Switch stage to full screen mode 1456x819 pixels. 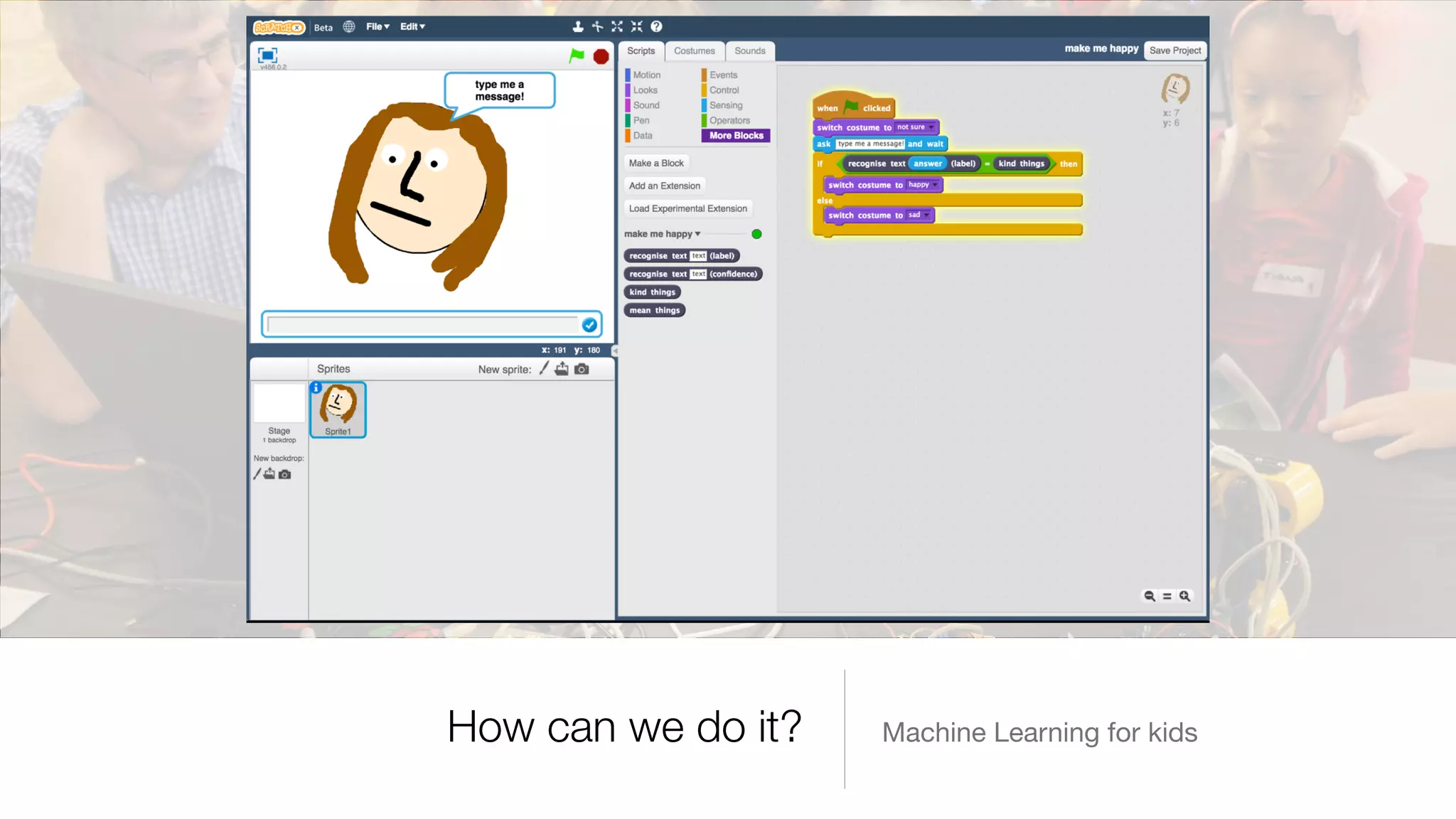[267, 55]
